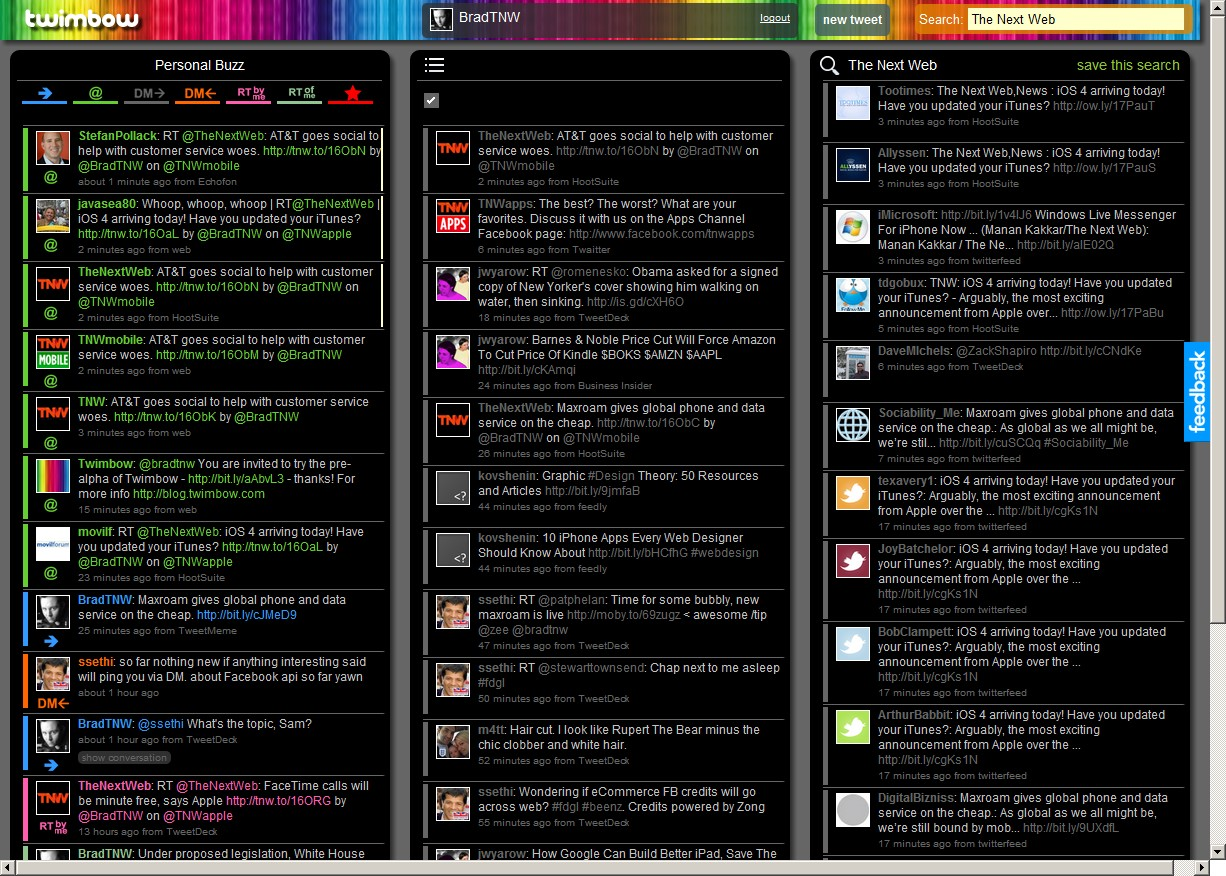Click the magnifier icon beside The Next Web
This screenshot has width=1226, height=876.
(829, 66)
